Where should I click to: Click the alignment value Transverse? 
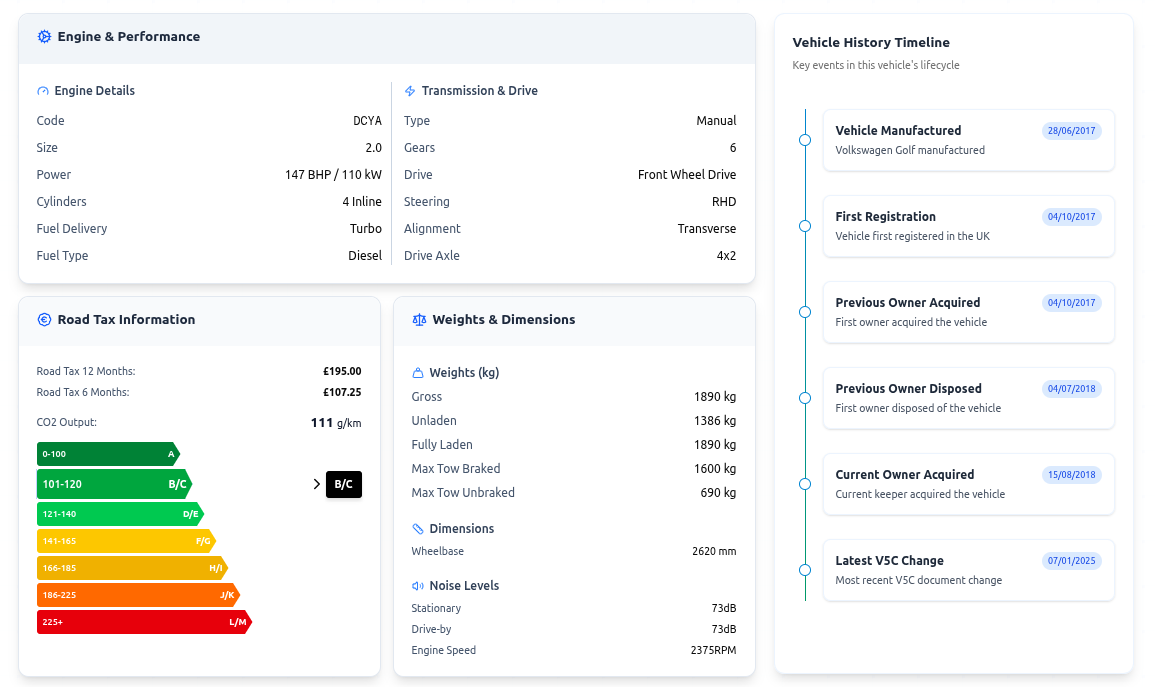click(x=707, y=229)
